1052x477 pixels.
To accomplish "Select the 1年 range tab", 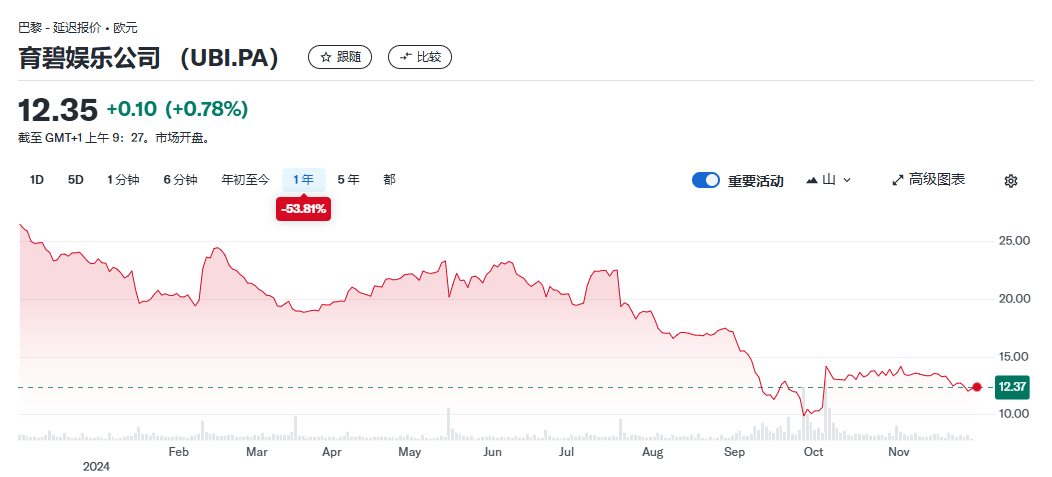I will [304, 180].
